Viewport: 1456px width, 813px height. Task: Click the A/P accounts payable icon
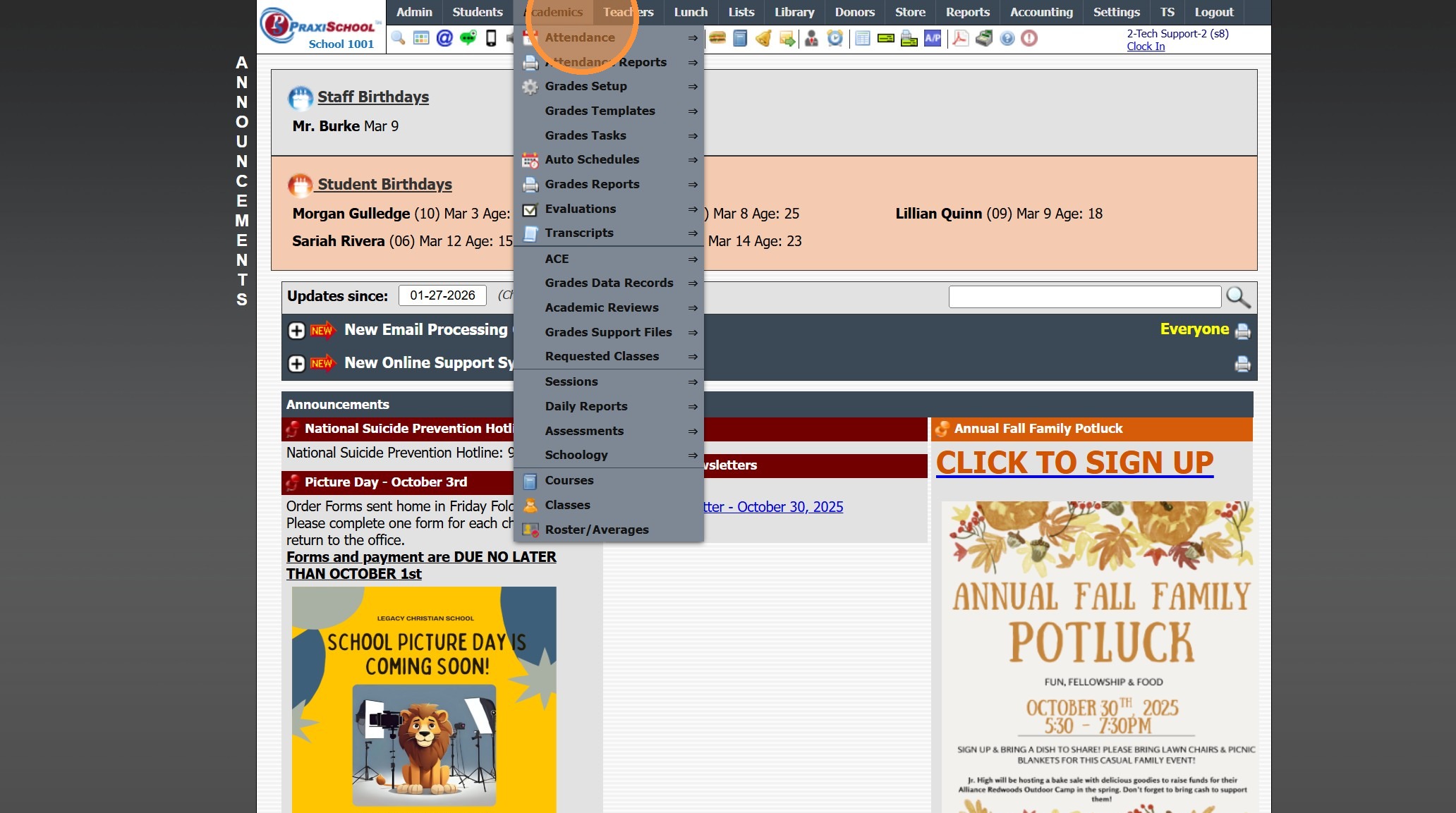[x=933, y=38]
